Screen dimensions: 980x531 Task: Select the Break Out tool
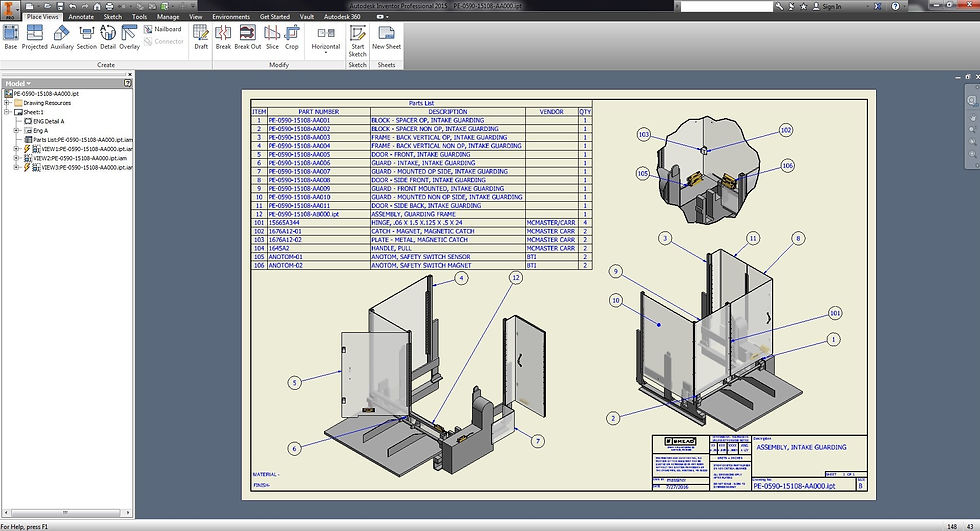[x=248, y=37]
